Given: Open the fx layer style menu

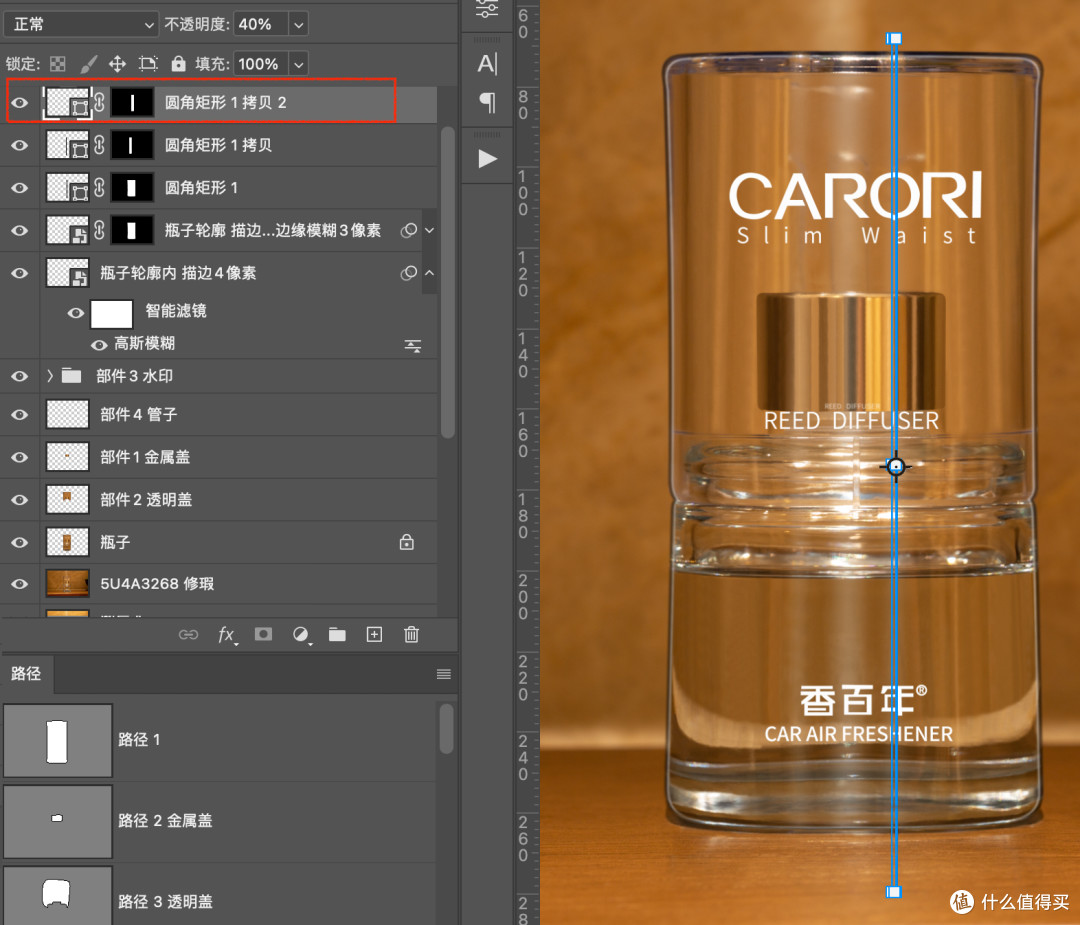Looking at the screenshot, I should coord(227,634).
